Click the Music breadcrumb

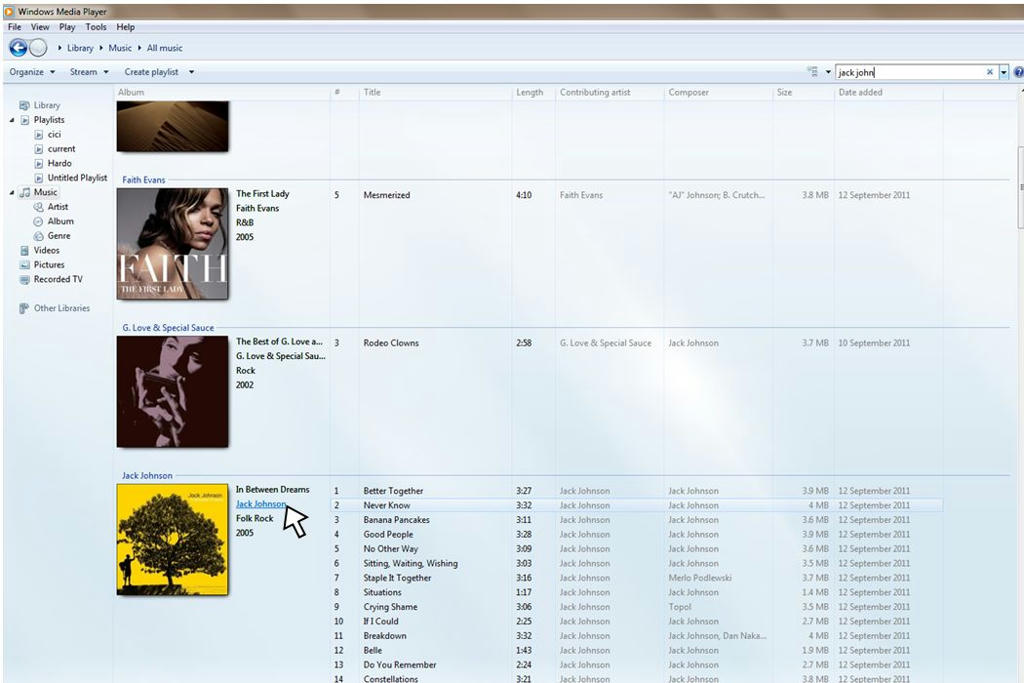pyautogui.click(x=120, y=48)
